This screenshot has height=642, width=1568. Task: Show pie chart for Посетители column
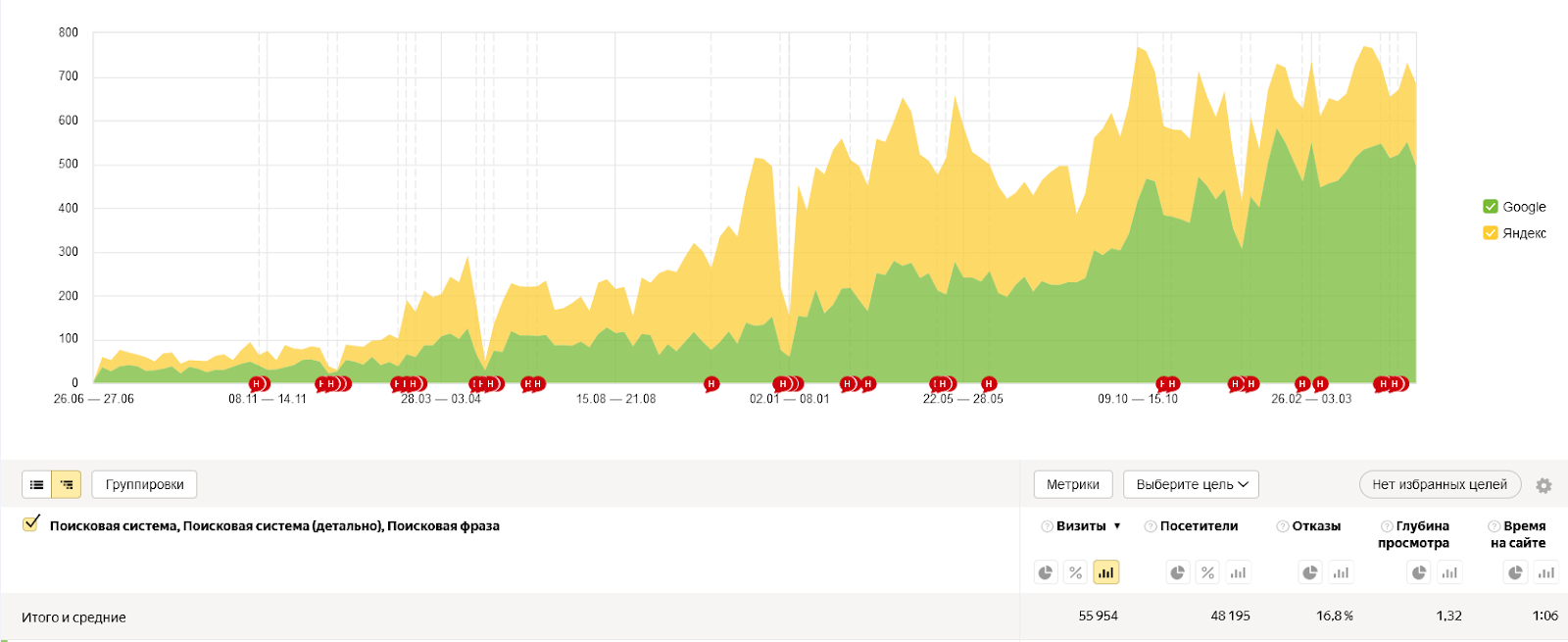(1178, 572)
